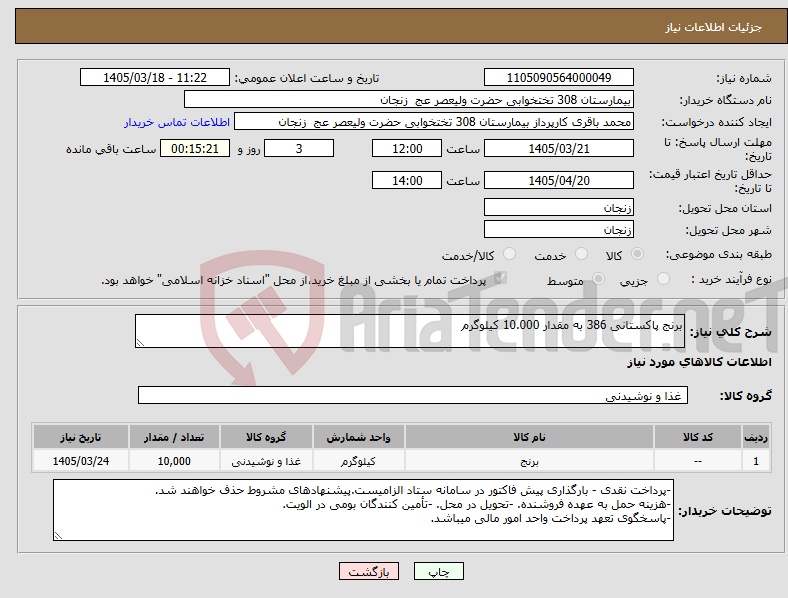Click the طبقه بندی موضوعی label
The height and width of the screenshot is (598, 788).
click(719, 254)
